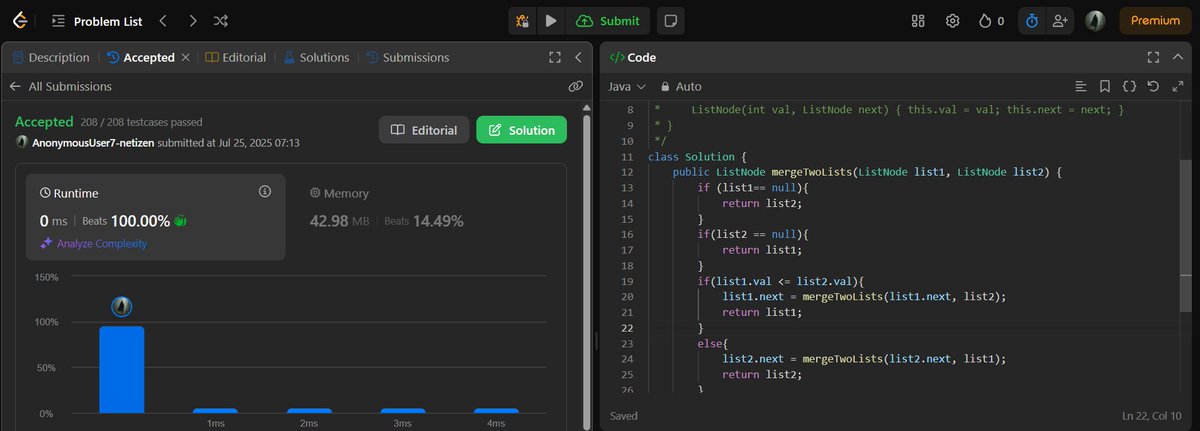Toggle the Auto lock setting
The width and height of the screenshot is (1200, 431).
pyautogui.click(x=681, y=87)
